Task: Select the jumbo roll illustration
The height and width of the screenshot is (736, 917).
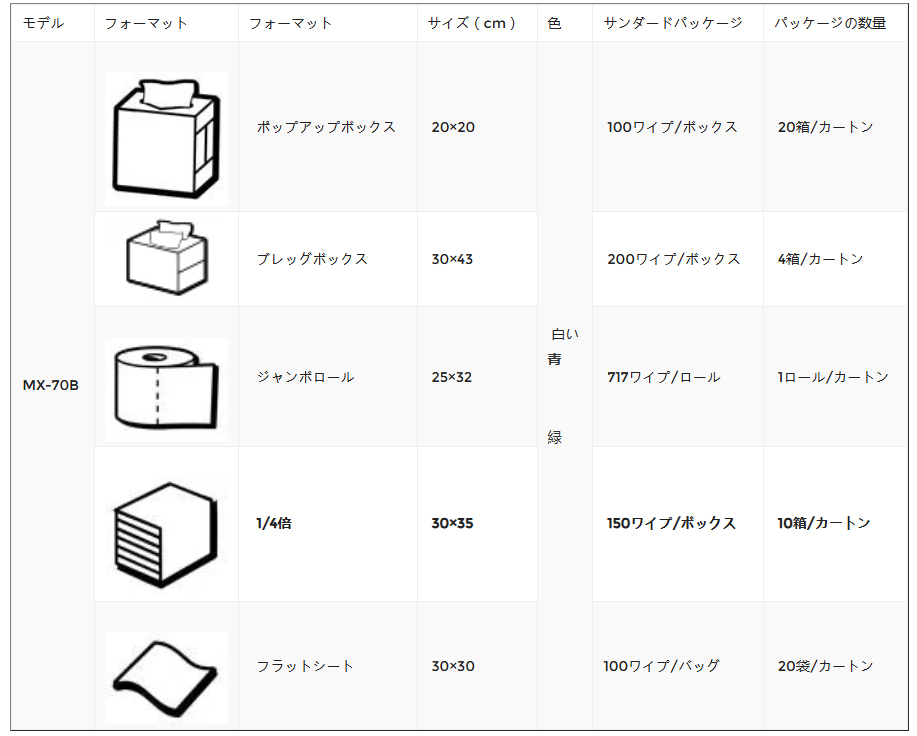Action: tap(166, 389)
